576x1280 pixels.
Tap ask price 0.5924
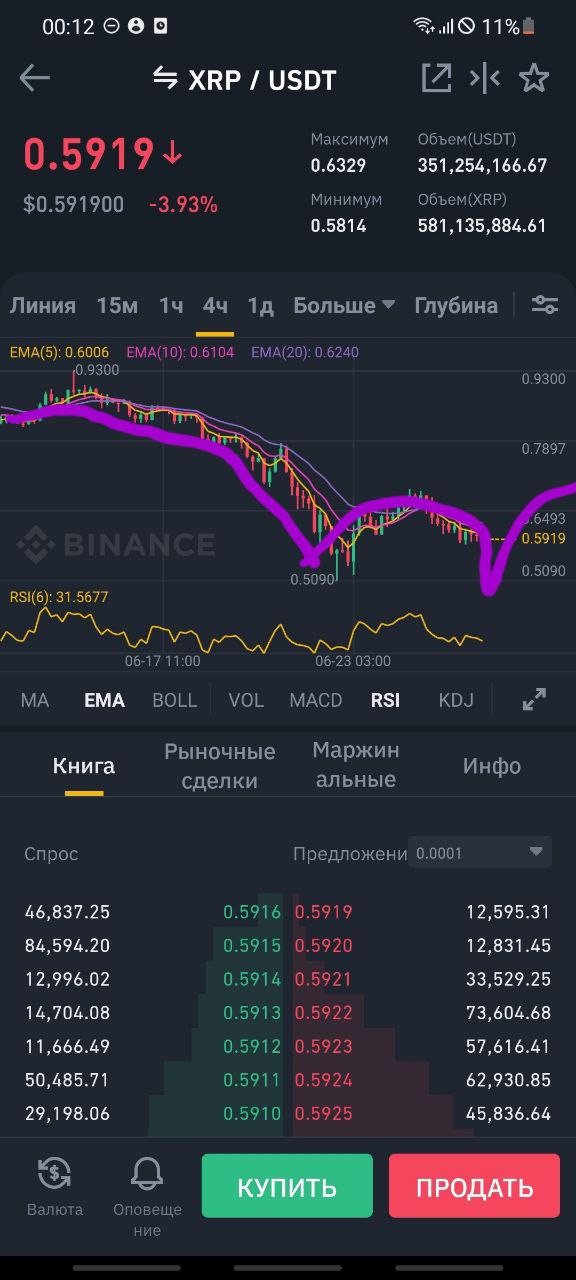pos(323,1080)
